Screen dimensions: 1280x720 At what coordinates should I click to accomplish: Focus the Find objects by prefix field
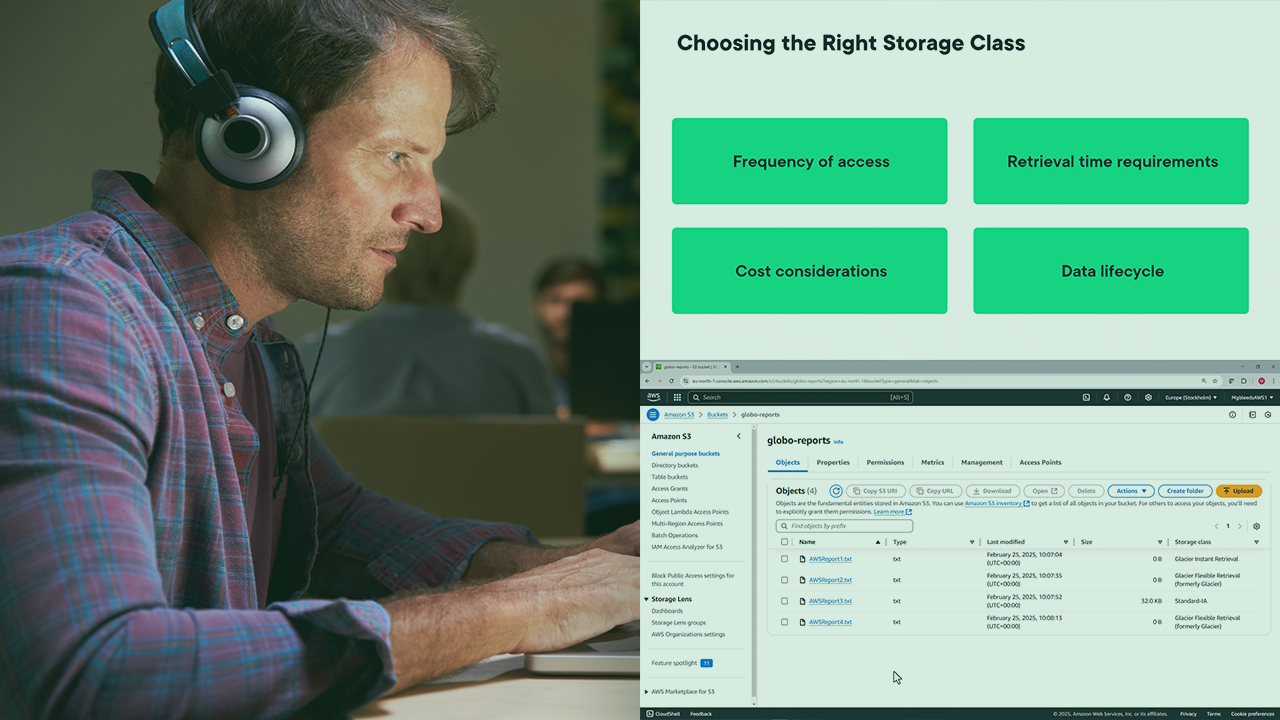[x=845, y=526]
